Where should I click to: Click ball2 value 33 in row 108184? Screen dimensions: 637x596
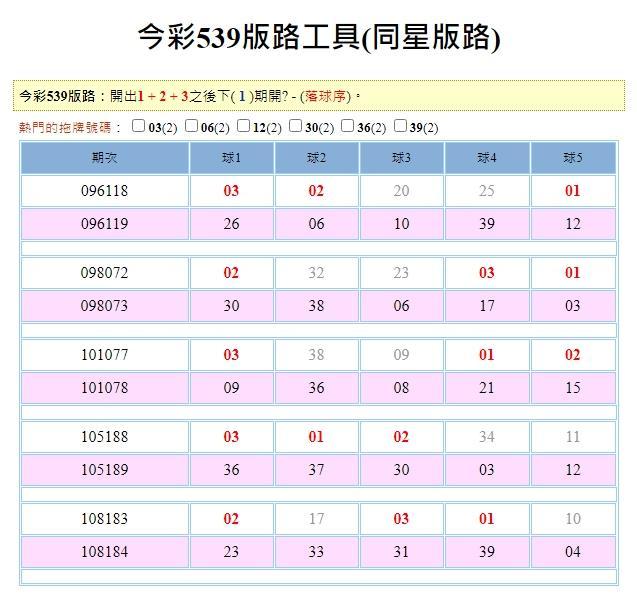pos(316,552)
